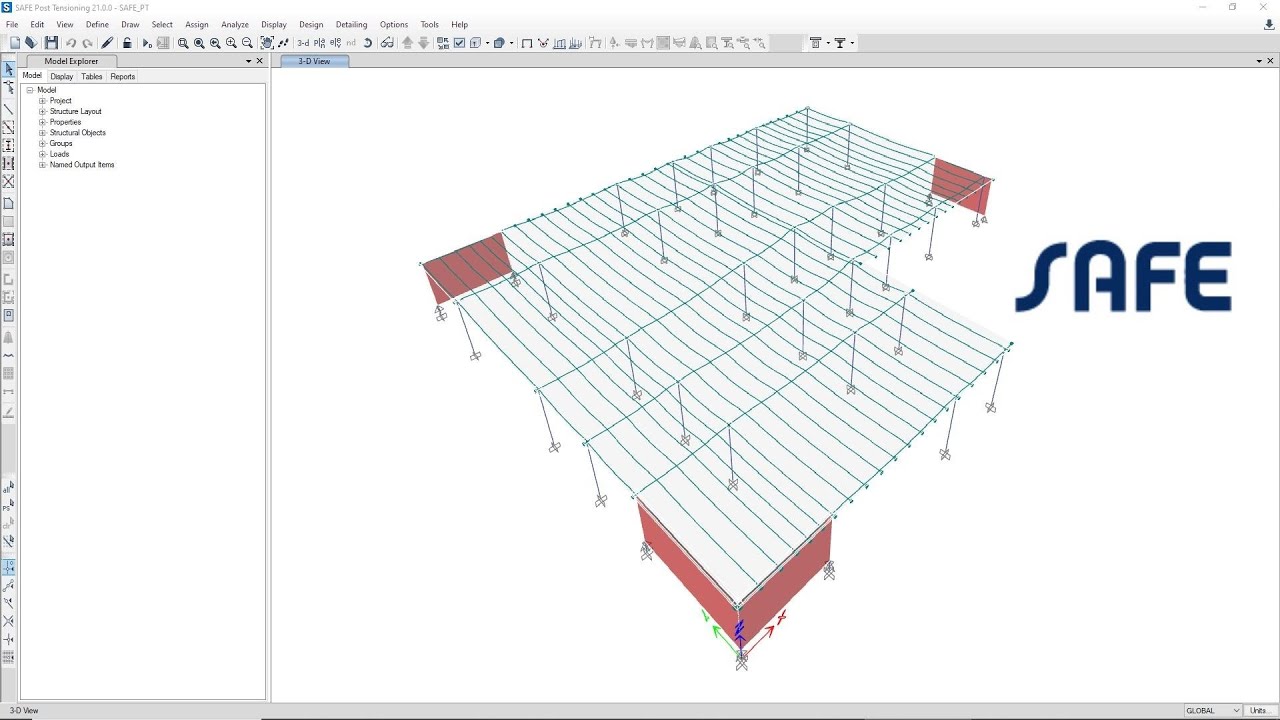
Task: Close the 3-D View window
Action: coord(1270,61)
